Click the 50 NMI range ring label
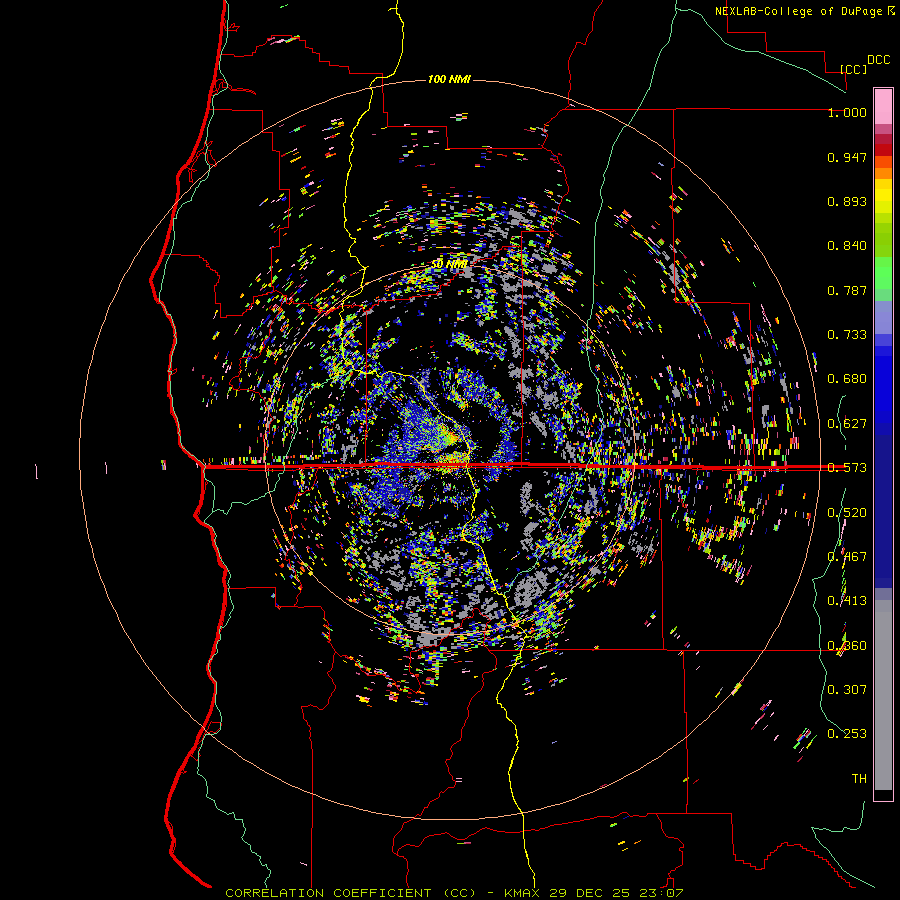Screen dimensions: 900x900 (x=449, y=264)
